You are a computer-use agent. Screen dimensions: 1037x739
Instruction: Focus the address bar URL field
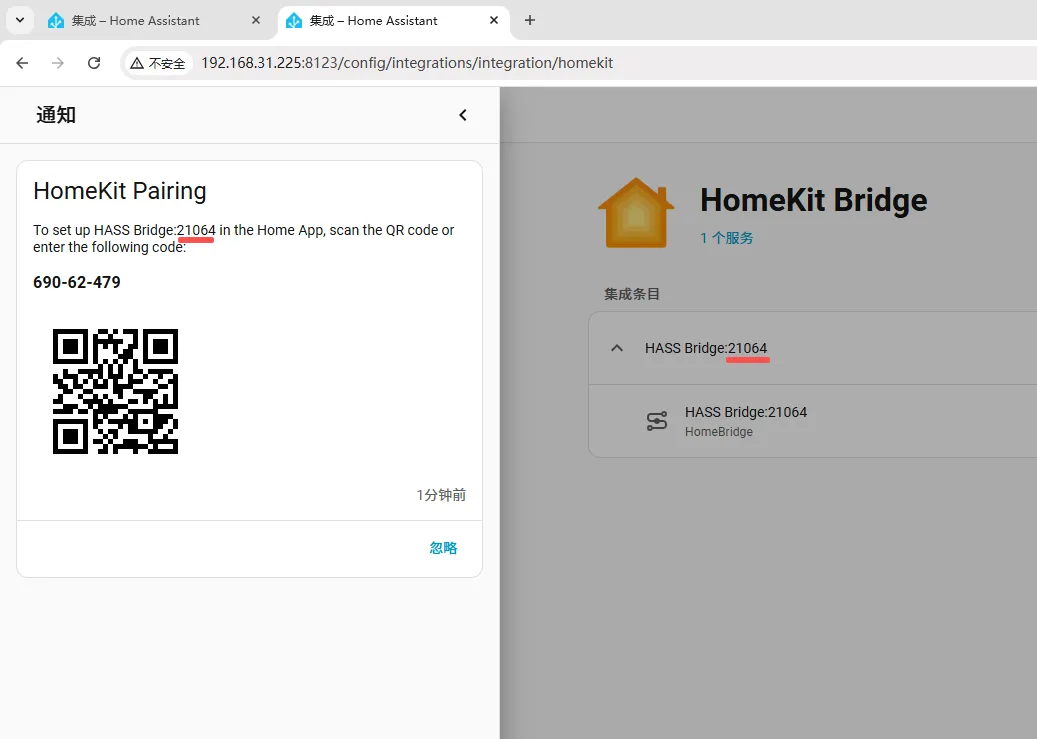coord(407,63)
